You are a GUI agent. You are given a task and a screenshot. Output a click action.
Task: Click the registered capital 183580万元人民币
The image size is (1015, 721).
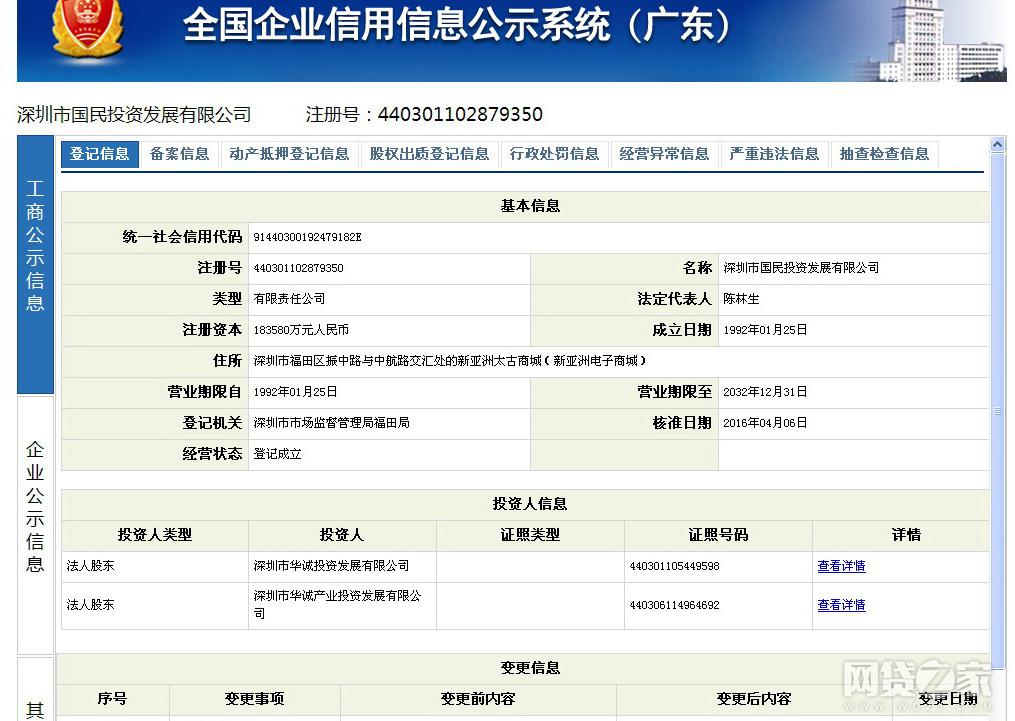click(301, 330)
